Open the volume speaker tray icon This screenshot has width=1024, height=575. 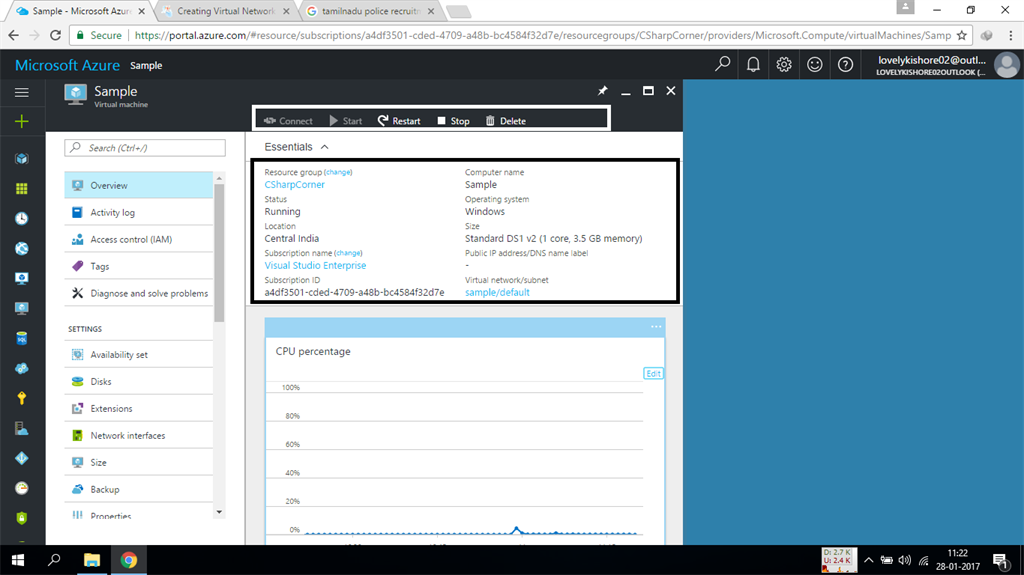pyautogui.click(x=904, y=560)
